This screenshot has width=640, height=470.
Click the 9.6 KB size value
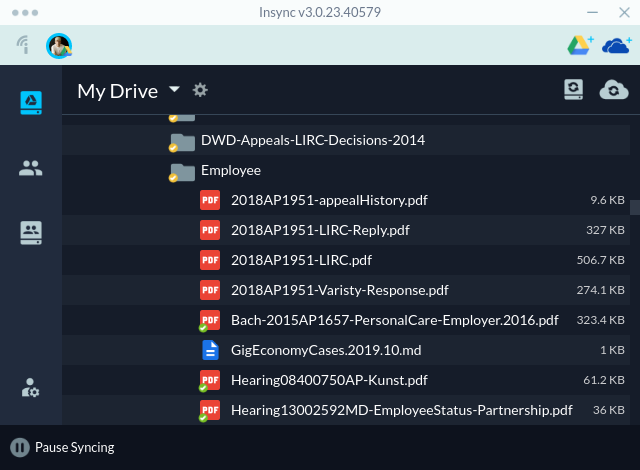(x=607, y=200)
